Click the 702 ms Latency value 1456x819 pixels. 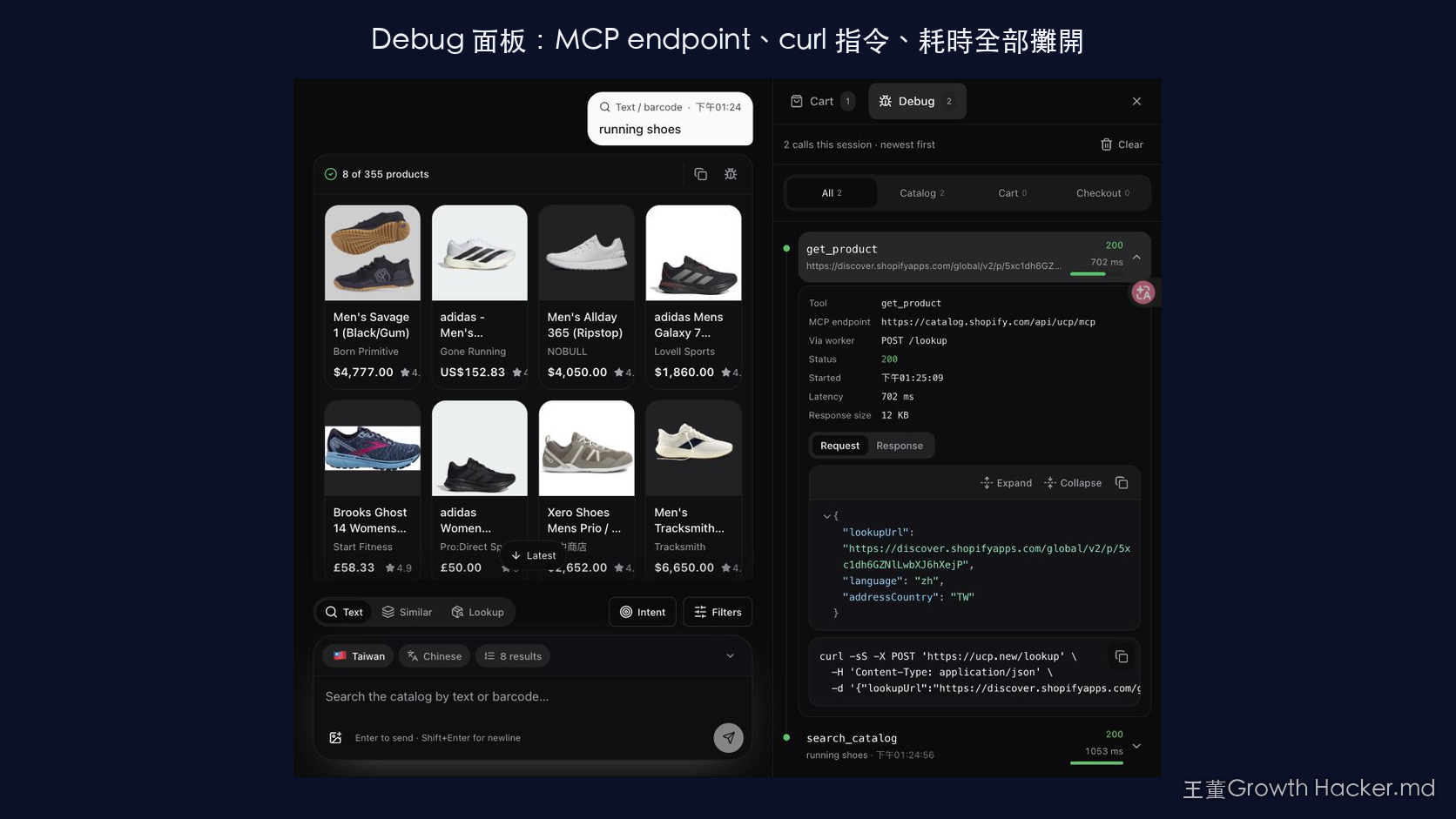pyautogui.click(x=897, y=397)
